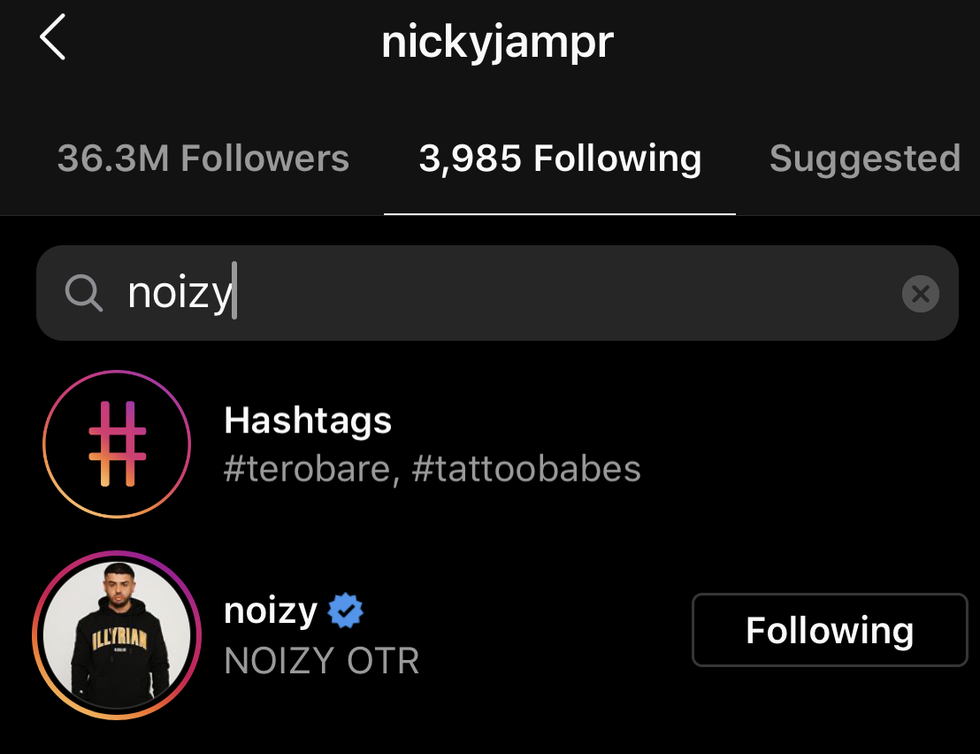Screen dimensions: 980x754
Task: Tap the white underline beneath the Following tab
Action: [x=560, y=213]
